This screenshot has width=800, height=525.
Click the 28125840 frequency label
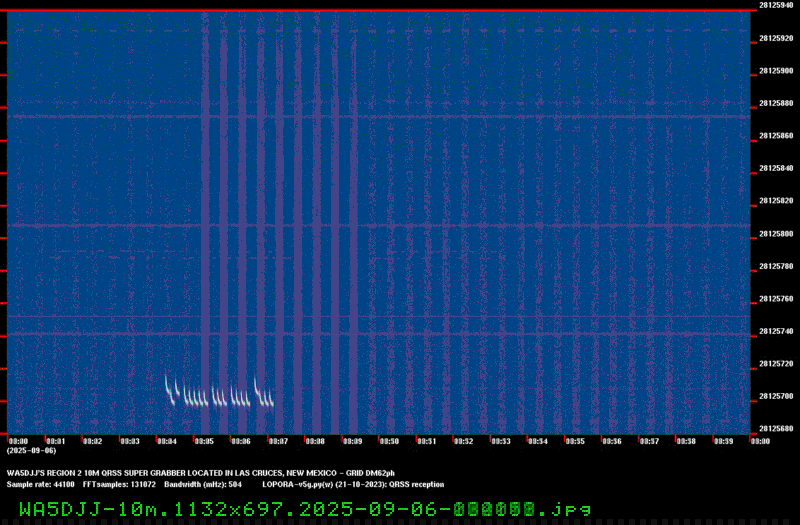[777, 168]
